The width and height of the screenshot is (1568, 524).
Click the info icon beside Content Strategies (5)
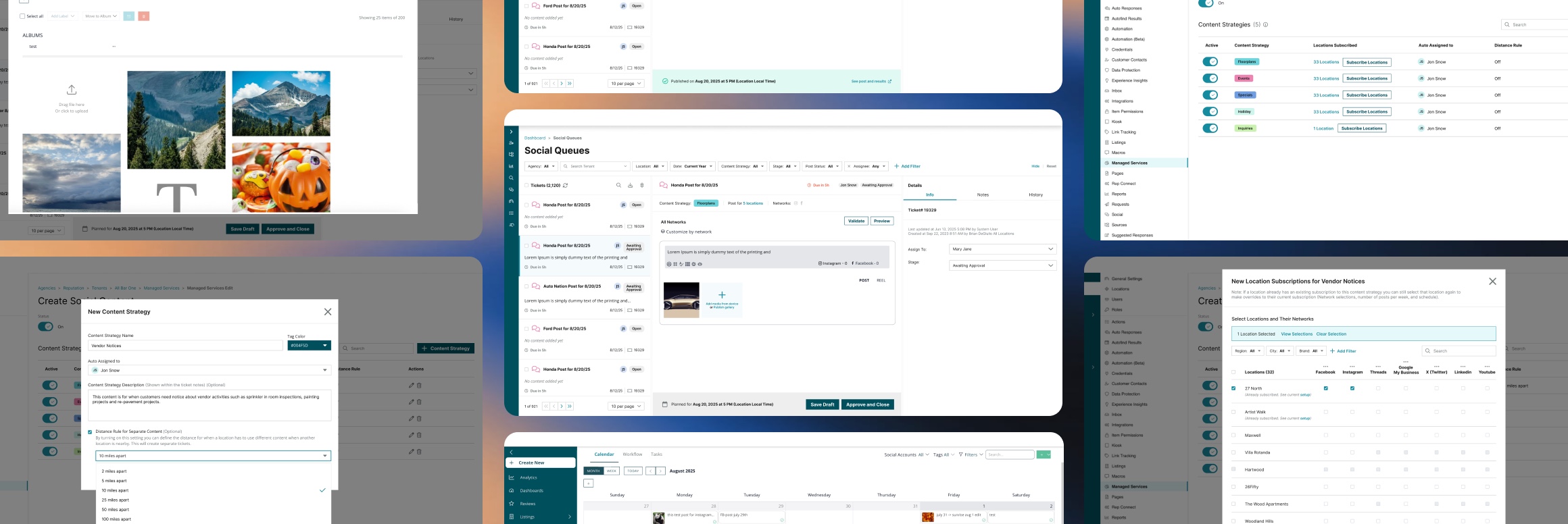[1266, 25]
